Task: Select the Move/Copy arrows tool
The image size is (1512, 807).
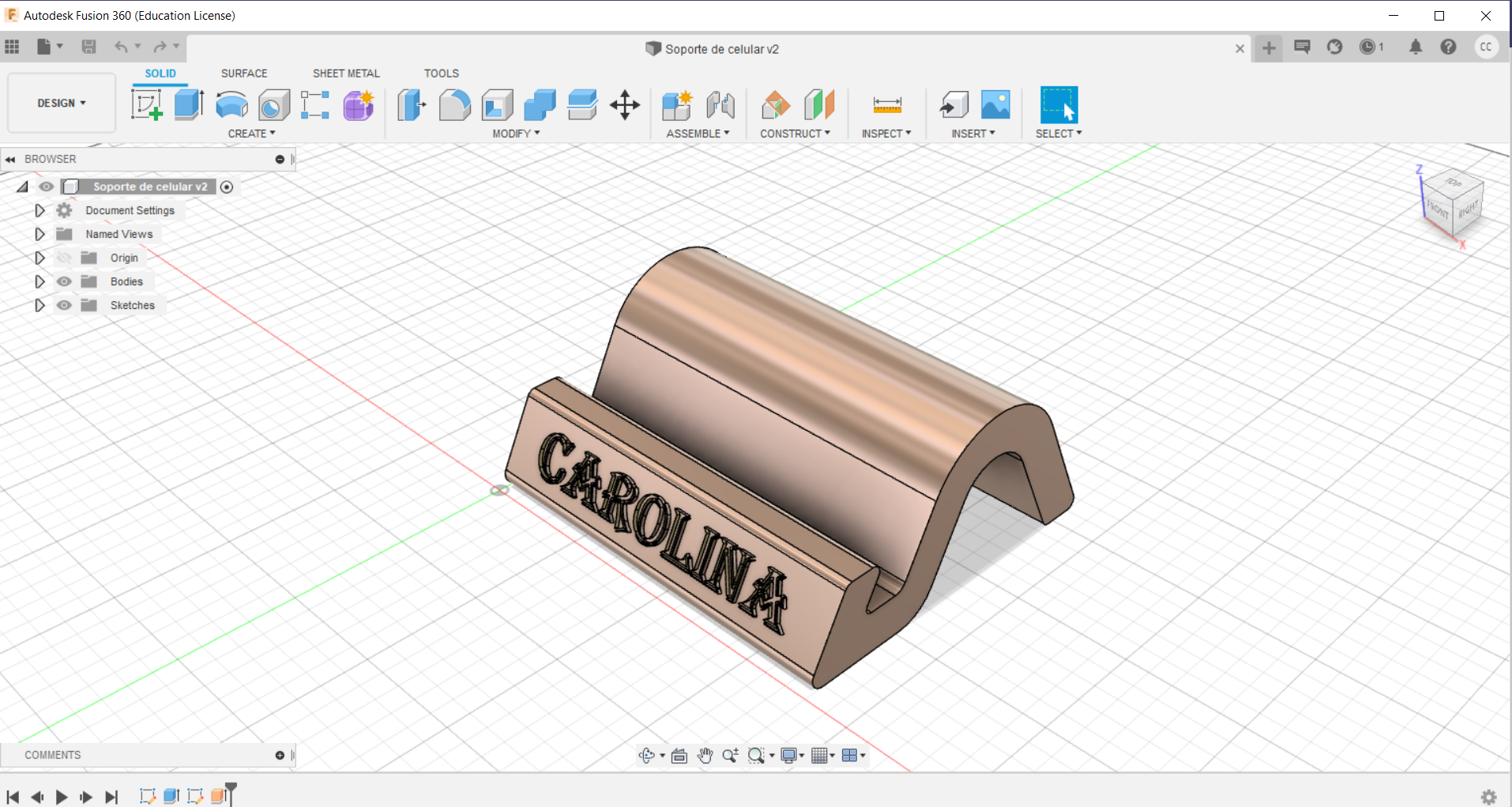Action: (x=625, y=104)
